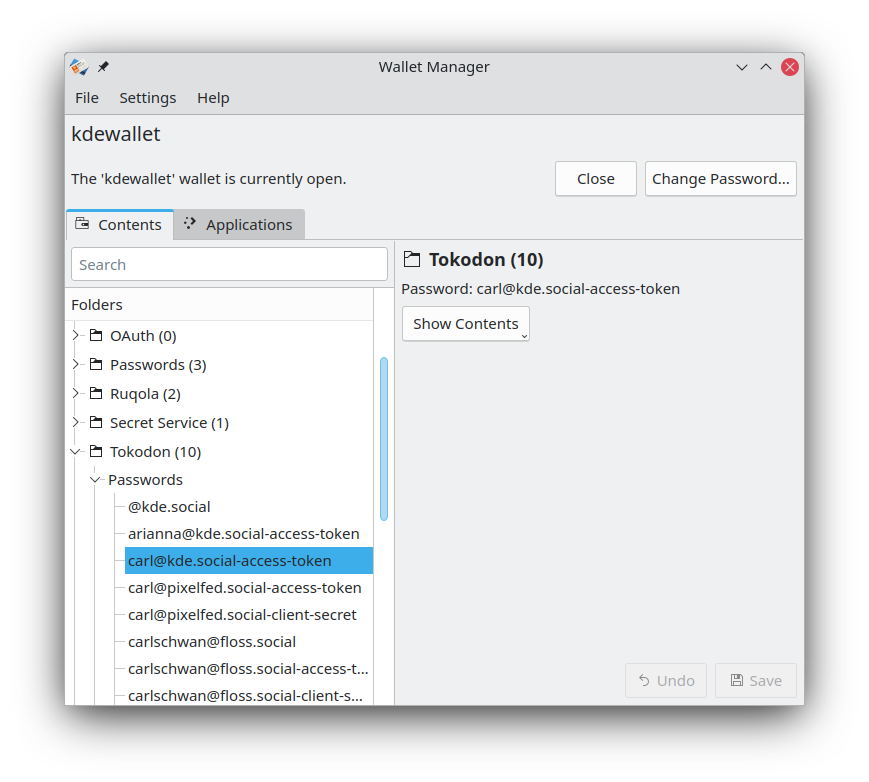Click the pin icon in title bar
Image resolution: width=869 pixels, height=782 pixels.
point(103,67)
